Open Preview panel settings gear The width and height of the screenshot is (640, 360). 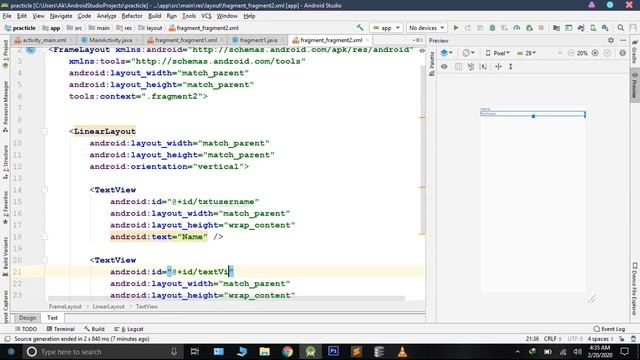pos(611,40)
